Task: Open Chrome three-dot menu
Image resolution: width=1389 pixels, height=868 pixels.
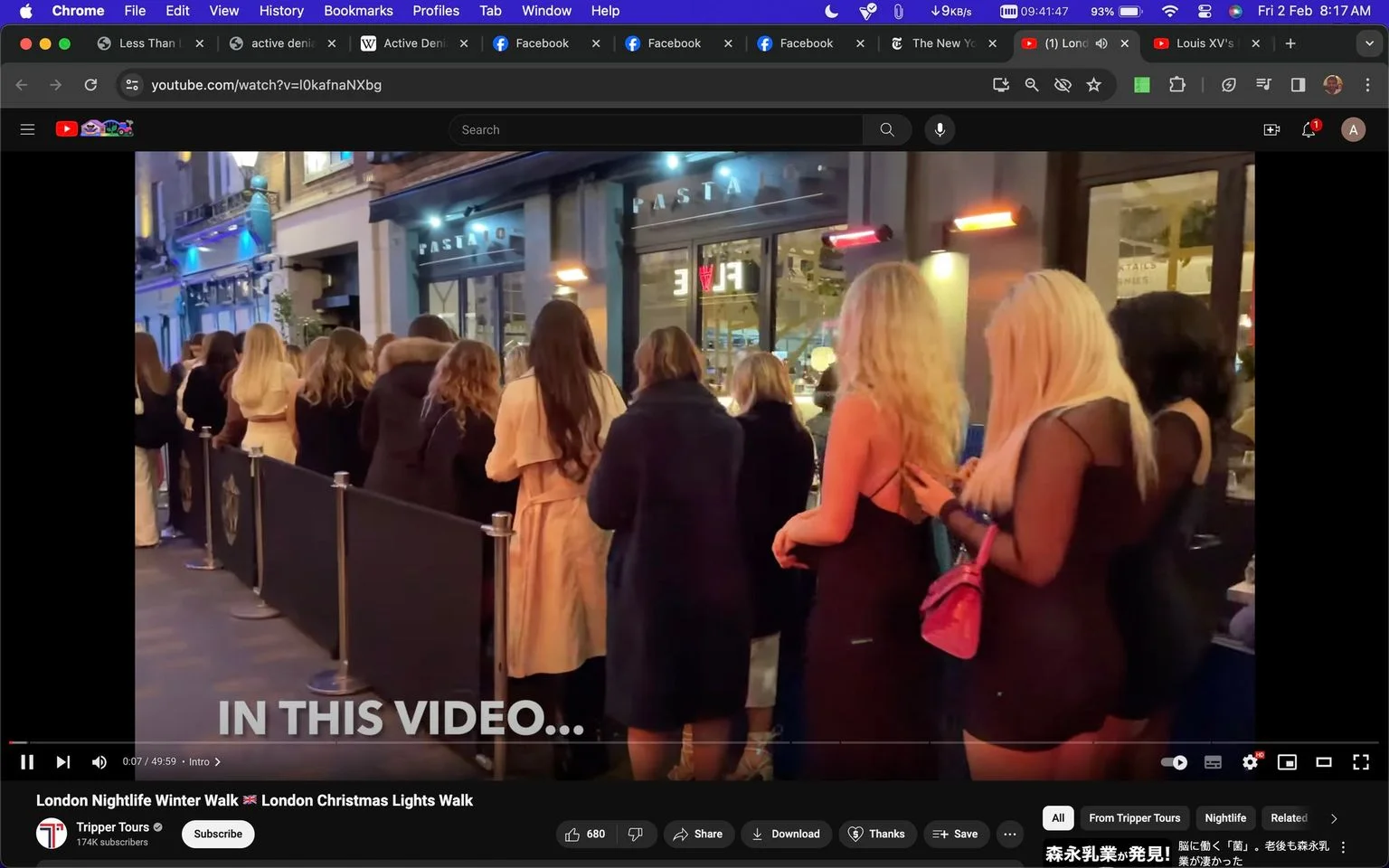Action: click(x=1367, y=85)
